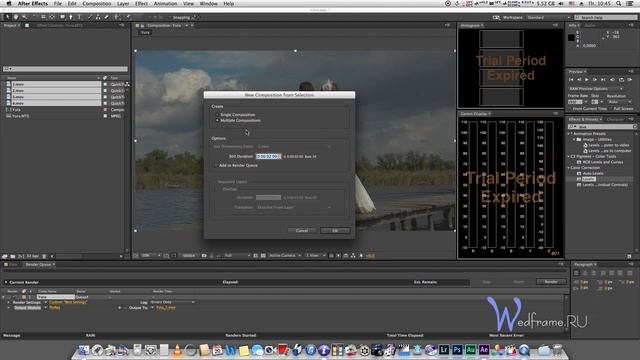
Task: Click Cancel in New Composition dialog
Action: [302, 231]
